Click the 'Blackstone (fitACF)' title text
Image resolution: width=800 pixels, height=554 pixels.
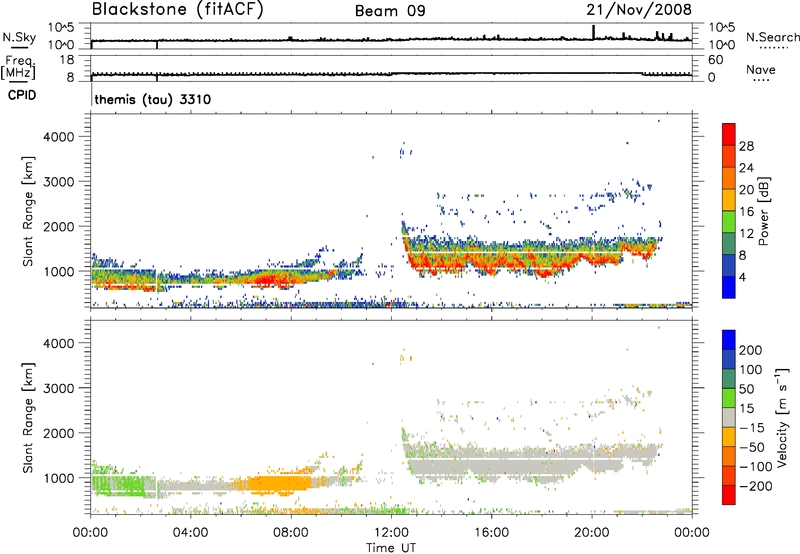(x=178, y=9)
